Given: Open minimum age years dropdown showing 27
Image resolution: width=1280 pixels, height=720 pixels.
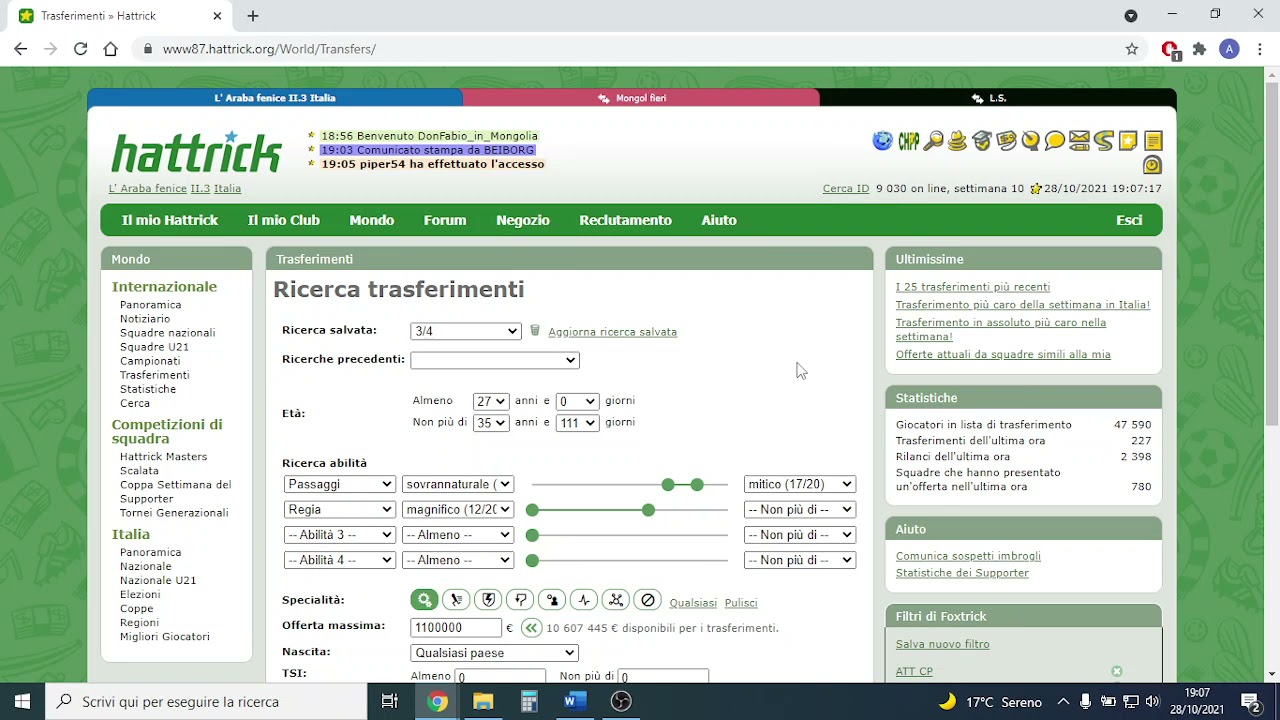Looking at the screenshot, I should coord(491,401).
